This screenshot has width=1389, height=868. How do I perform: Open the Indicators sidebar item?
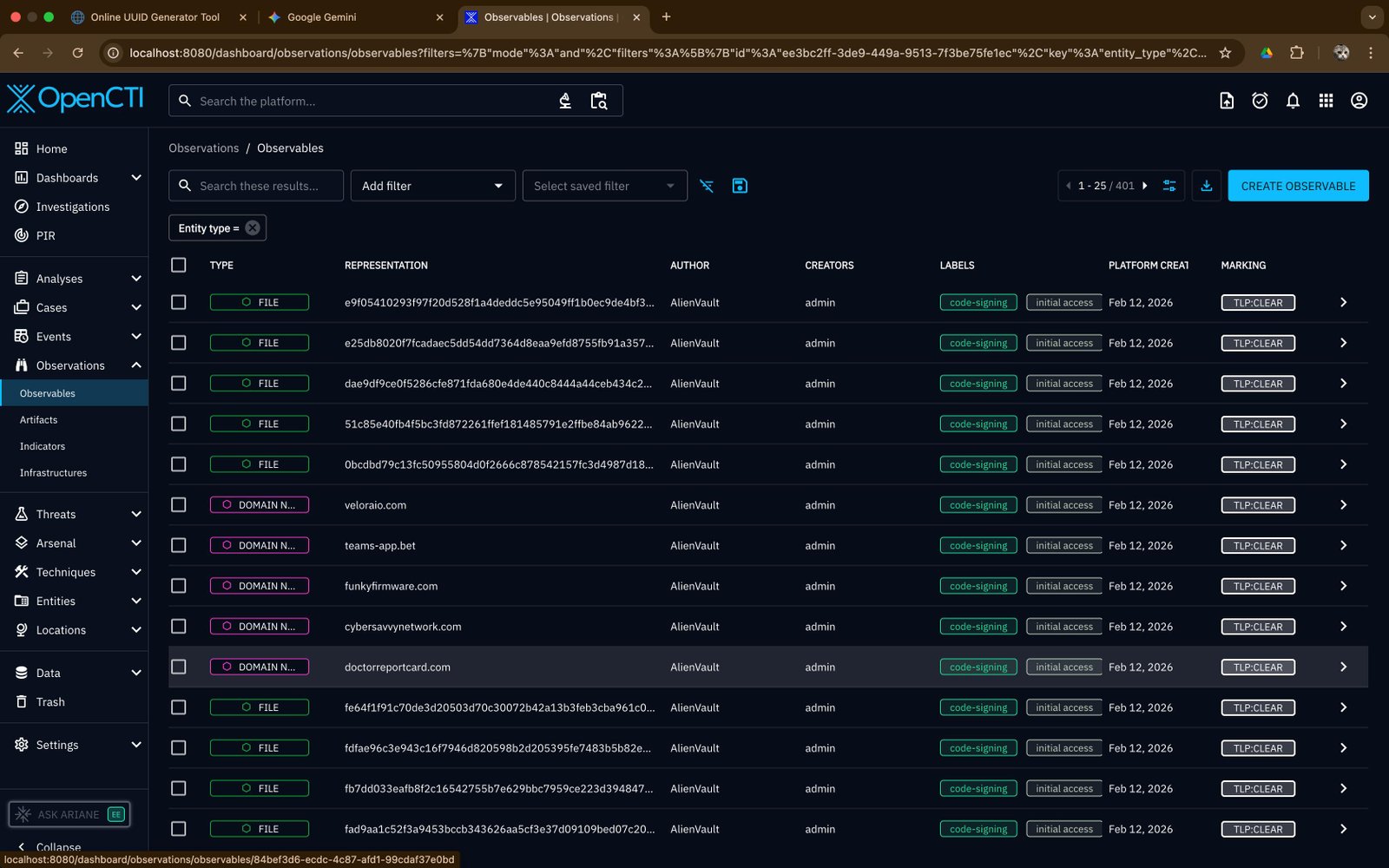tap(43, 446)
